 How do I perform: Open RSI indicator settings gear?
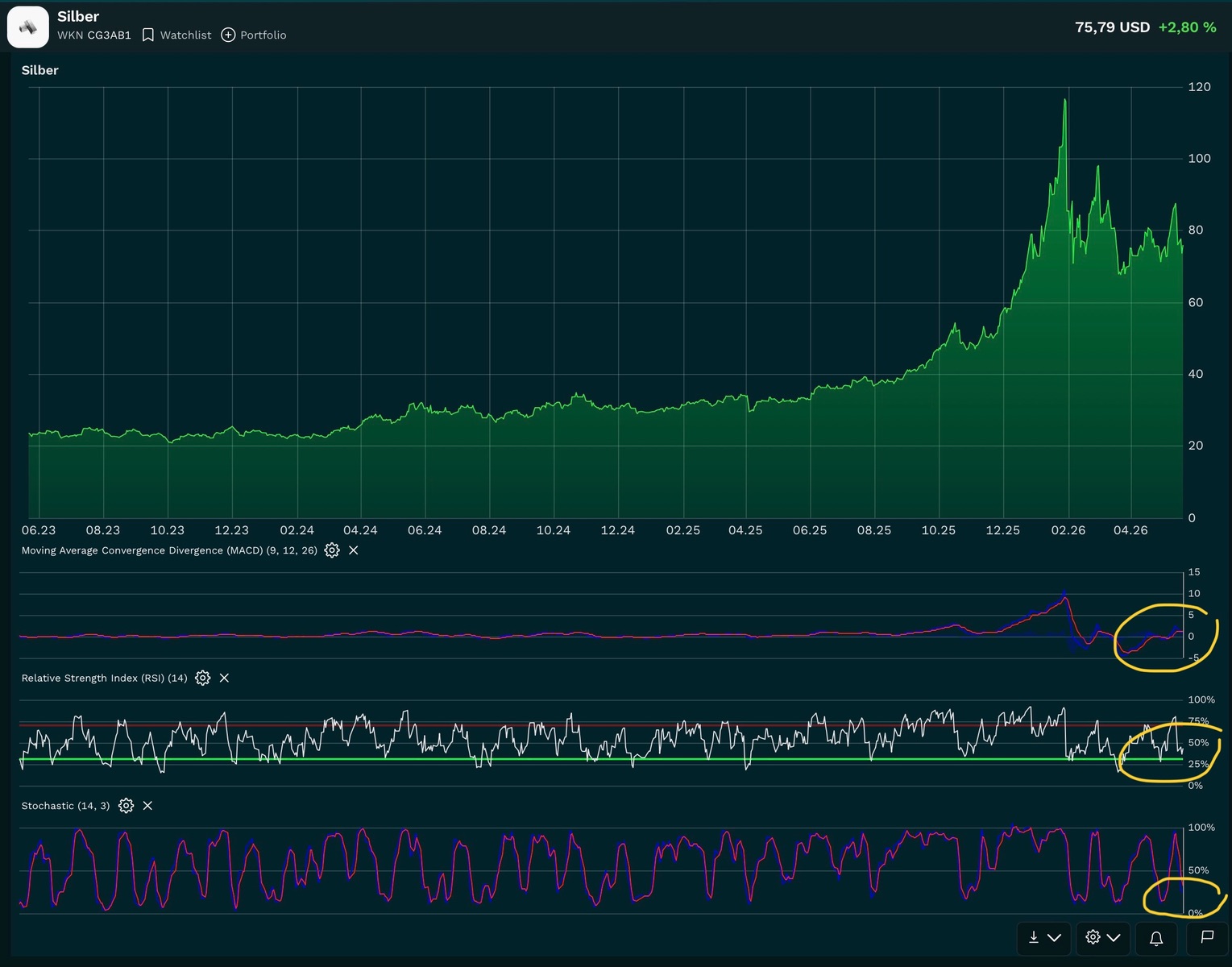click(x=203, y=678)
